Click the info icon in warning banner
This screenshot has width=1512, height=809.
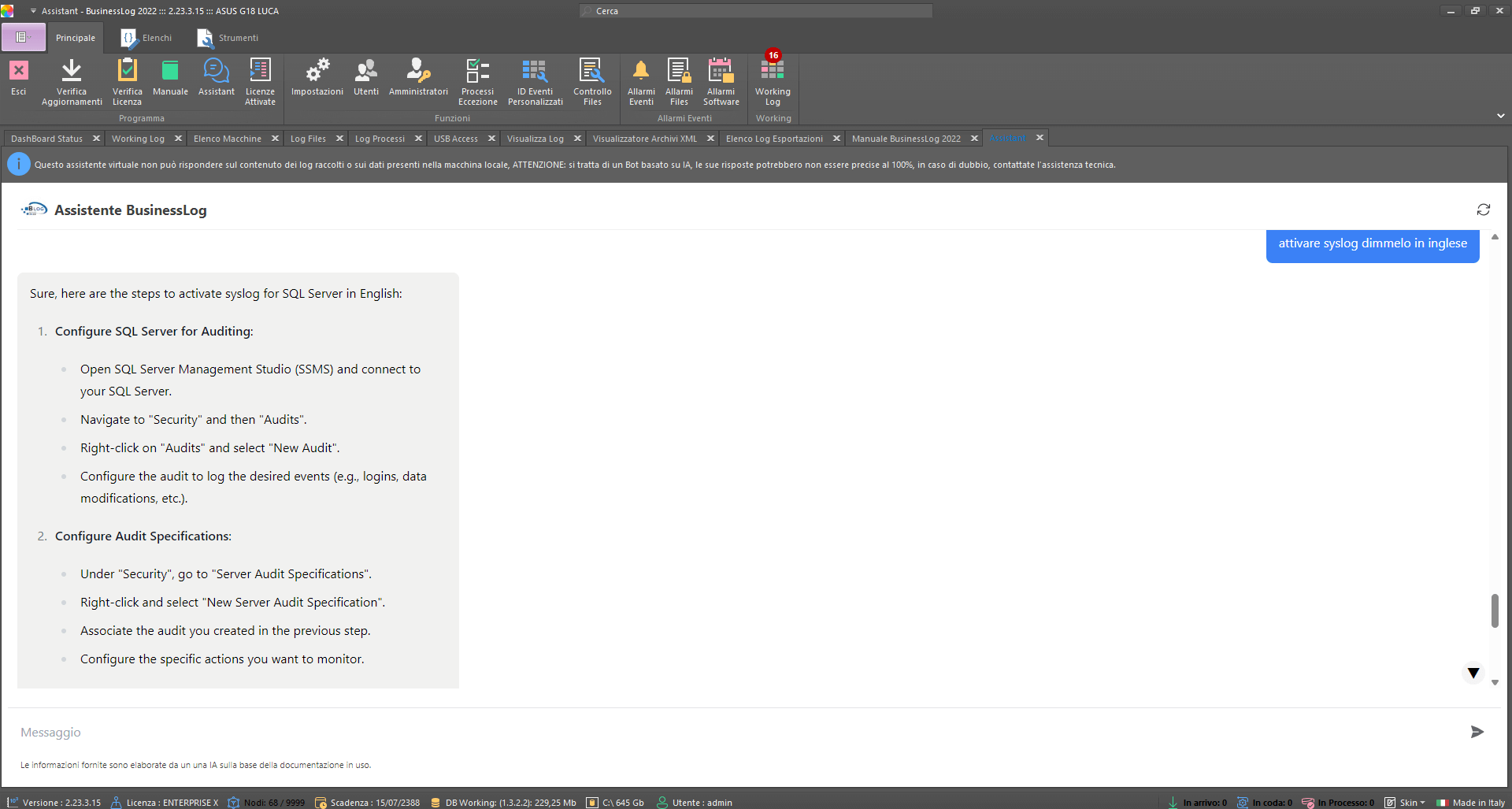tap(19, 165)
